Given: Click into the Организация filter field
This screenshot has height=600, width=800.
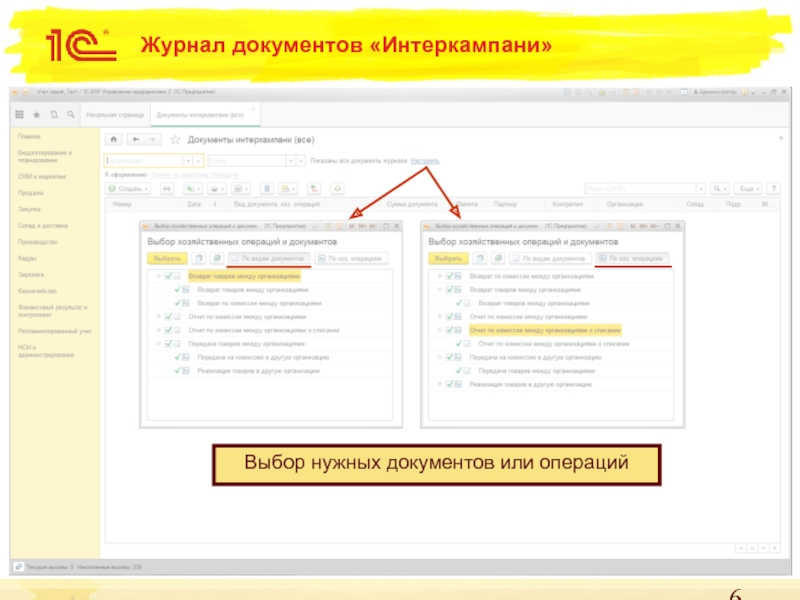Looking at the screenshot, I should (144, 161).
